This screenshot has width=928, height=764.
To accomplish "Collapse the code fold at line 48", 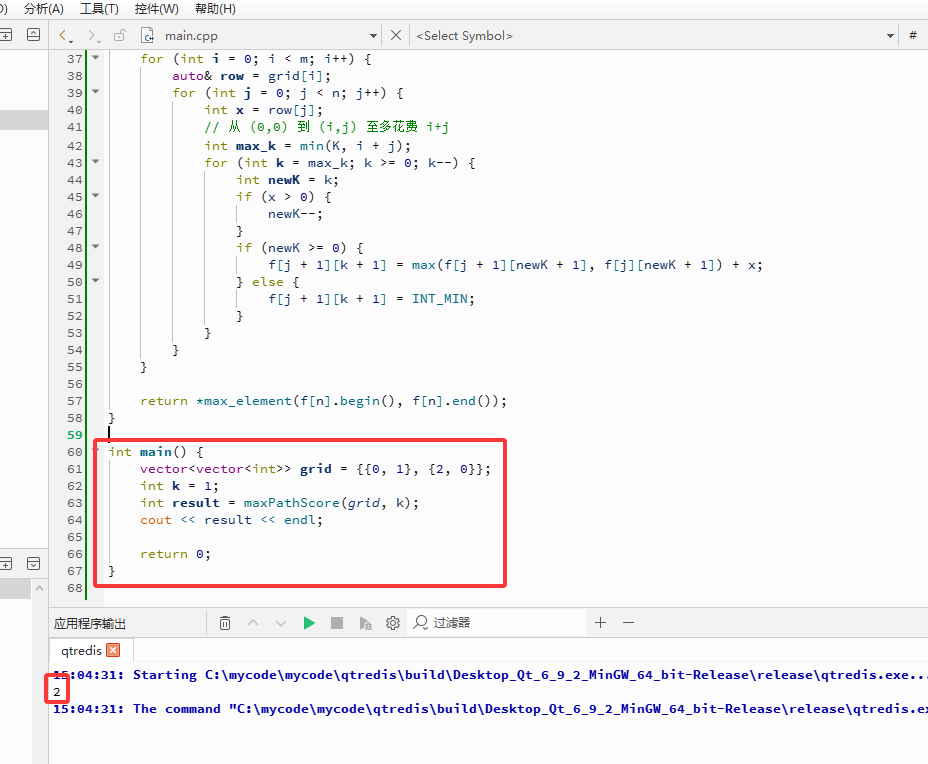I will [95, 246].
